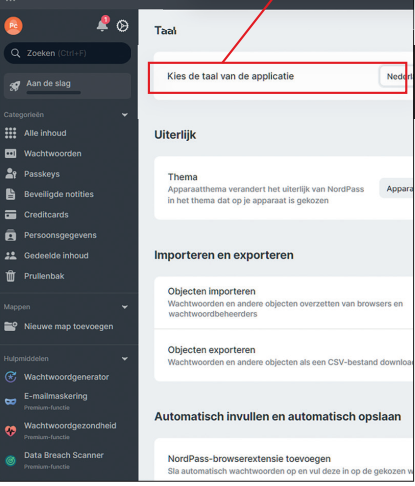Open Wachtwoorden from the sidebar
The width and height of the screenshot is (415, 486).
[x=52, y=154]
